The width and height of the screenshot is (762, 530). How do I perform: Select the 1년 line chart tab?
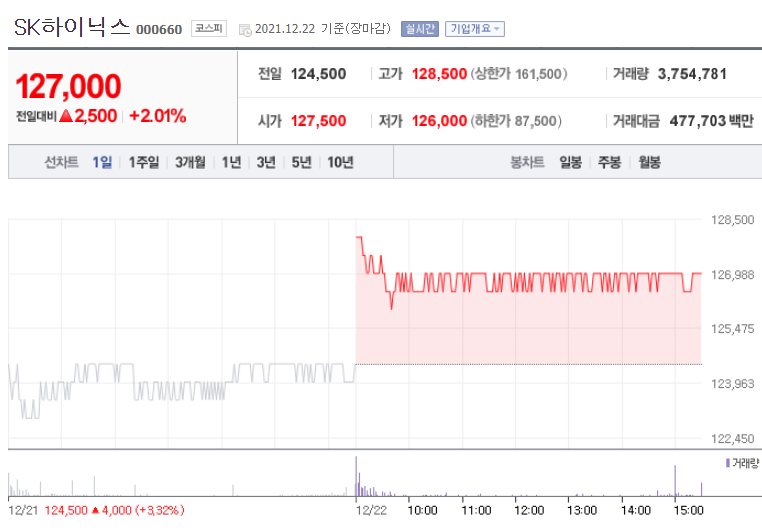231,162
